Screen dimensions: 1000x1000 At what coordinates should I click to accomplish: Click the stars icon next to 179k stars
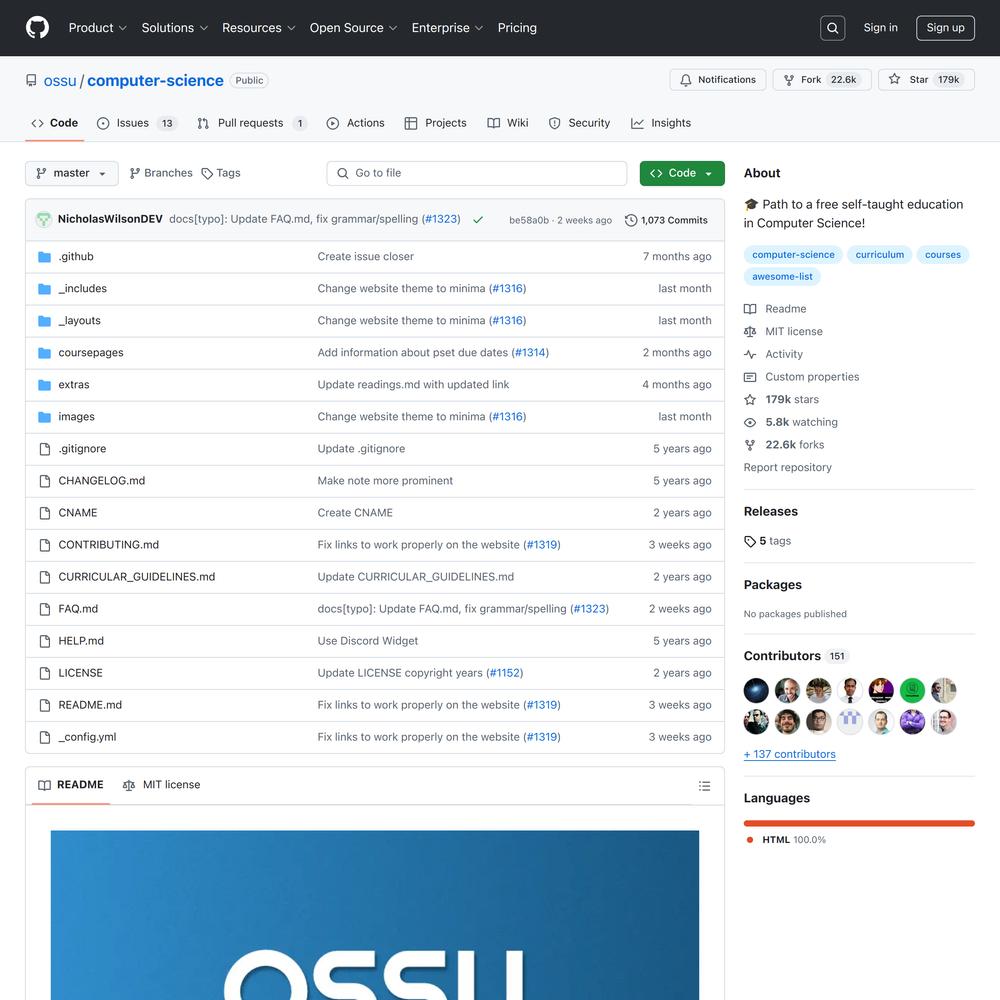750,400
